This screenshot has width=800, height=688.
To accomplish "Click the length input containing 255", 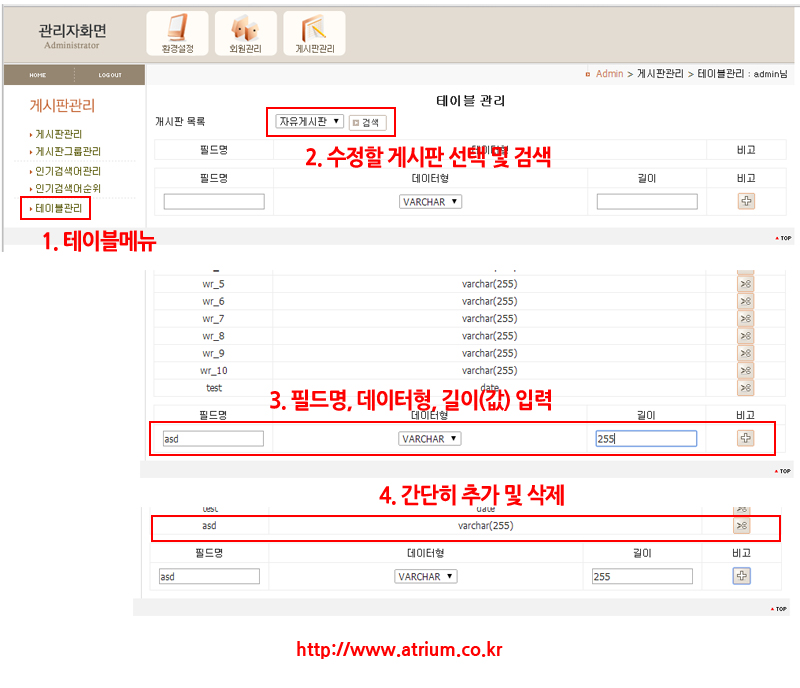I will tap(646, 438).
